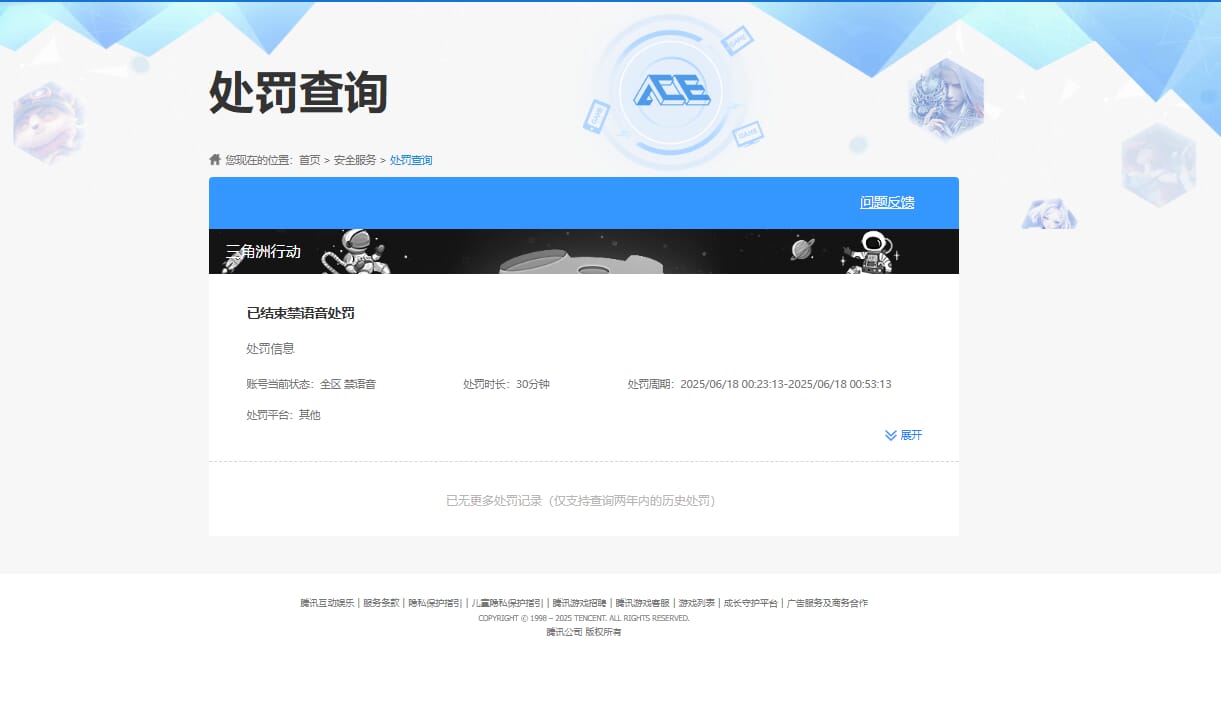1221x726 pixels.
Task: Select 处罚查询 breadcrumb item
Action: coord(411,160)
